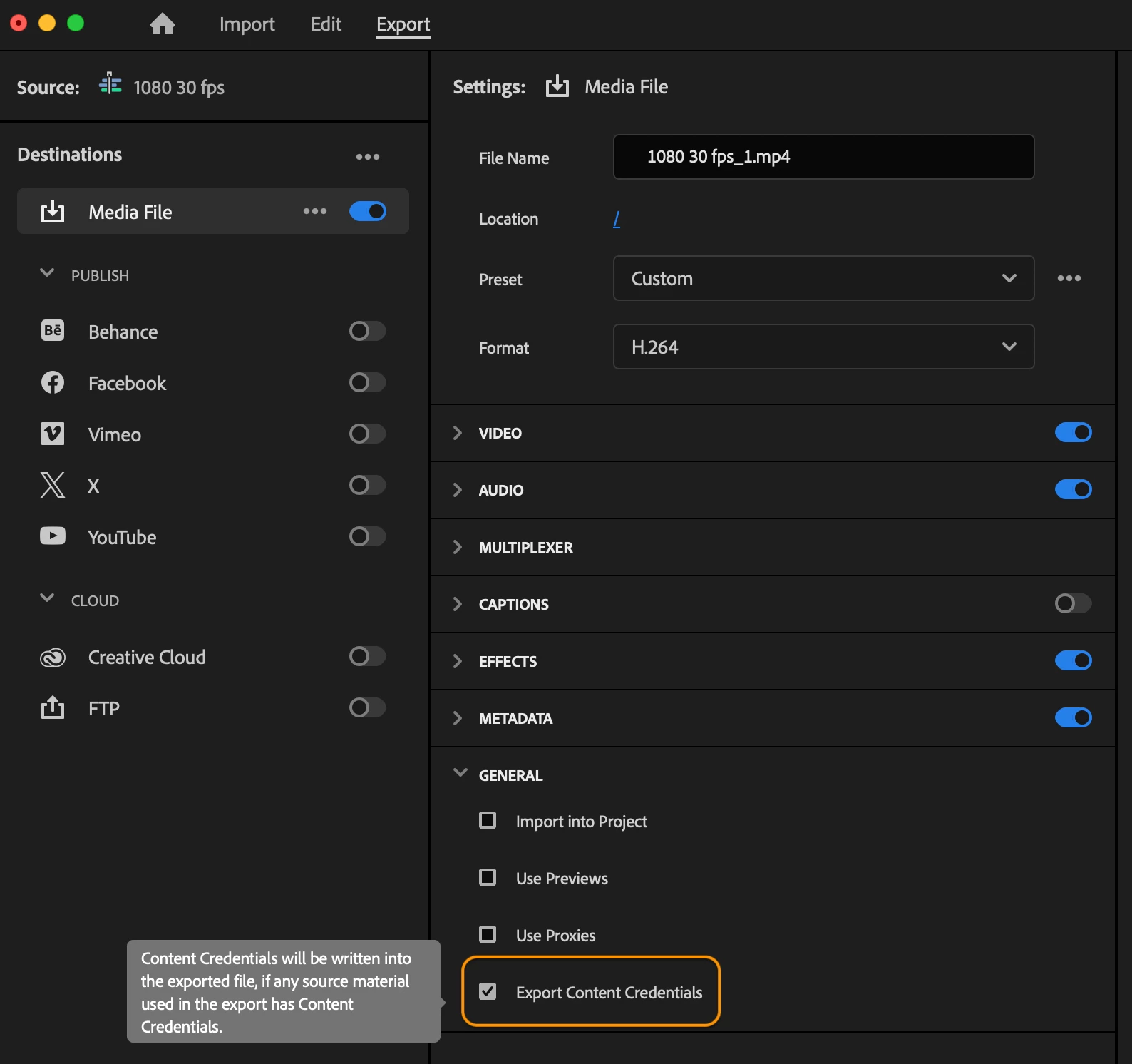The height and width of the screenshot is (1064, 1132).
Task: Select the Facebook destination label
Action: click(x=127, y=384)
